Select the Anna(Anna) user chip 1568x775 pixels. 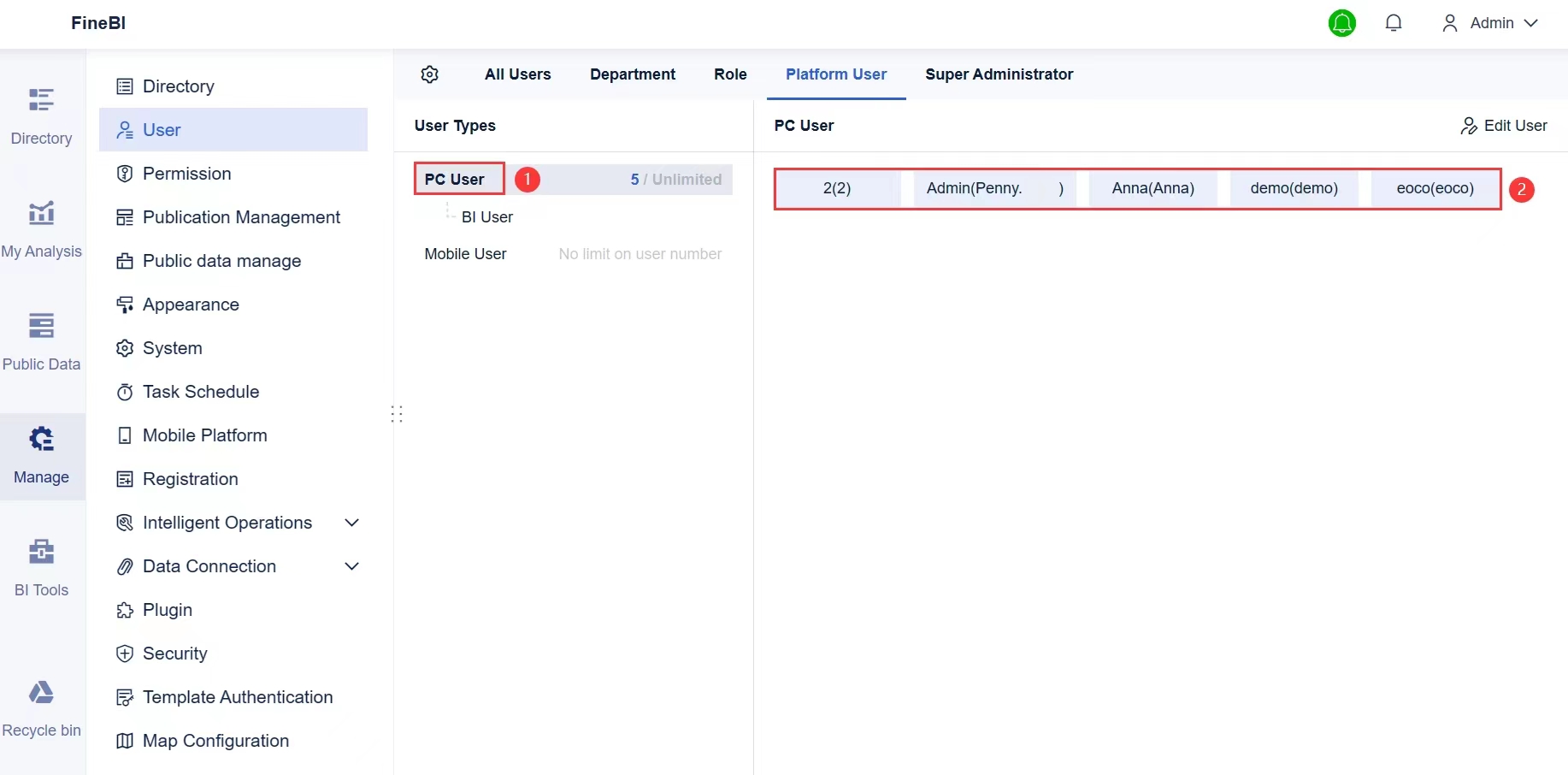click(x=1152, y=188)
